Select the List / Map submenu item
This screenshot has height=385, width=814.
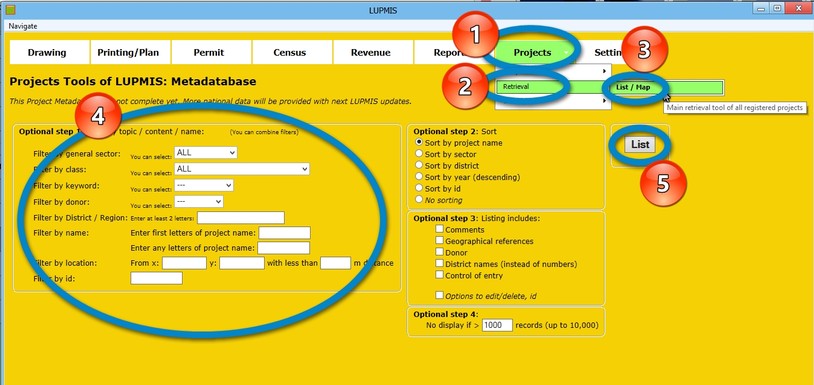tap(667, 88)
